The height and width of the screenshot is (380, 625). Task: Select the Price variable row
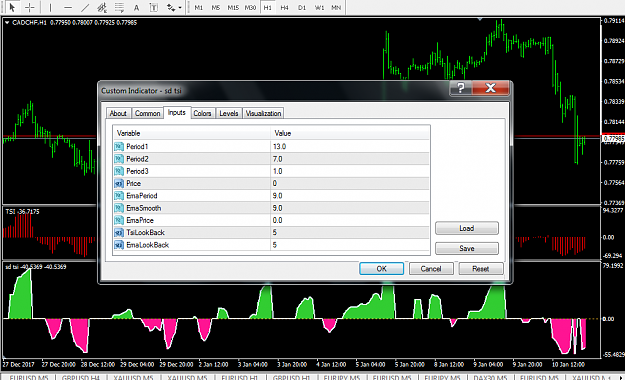click(x=271, y=183)
